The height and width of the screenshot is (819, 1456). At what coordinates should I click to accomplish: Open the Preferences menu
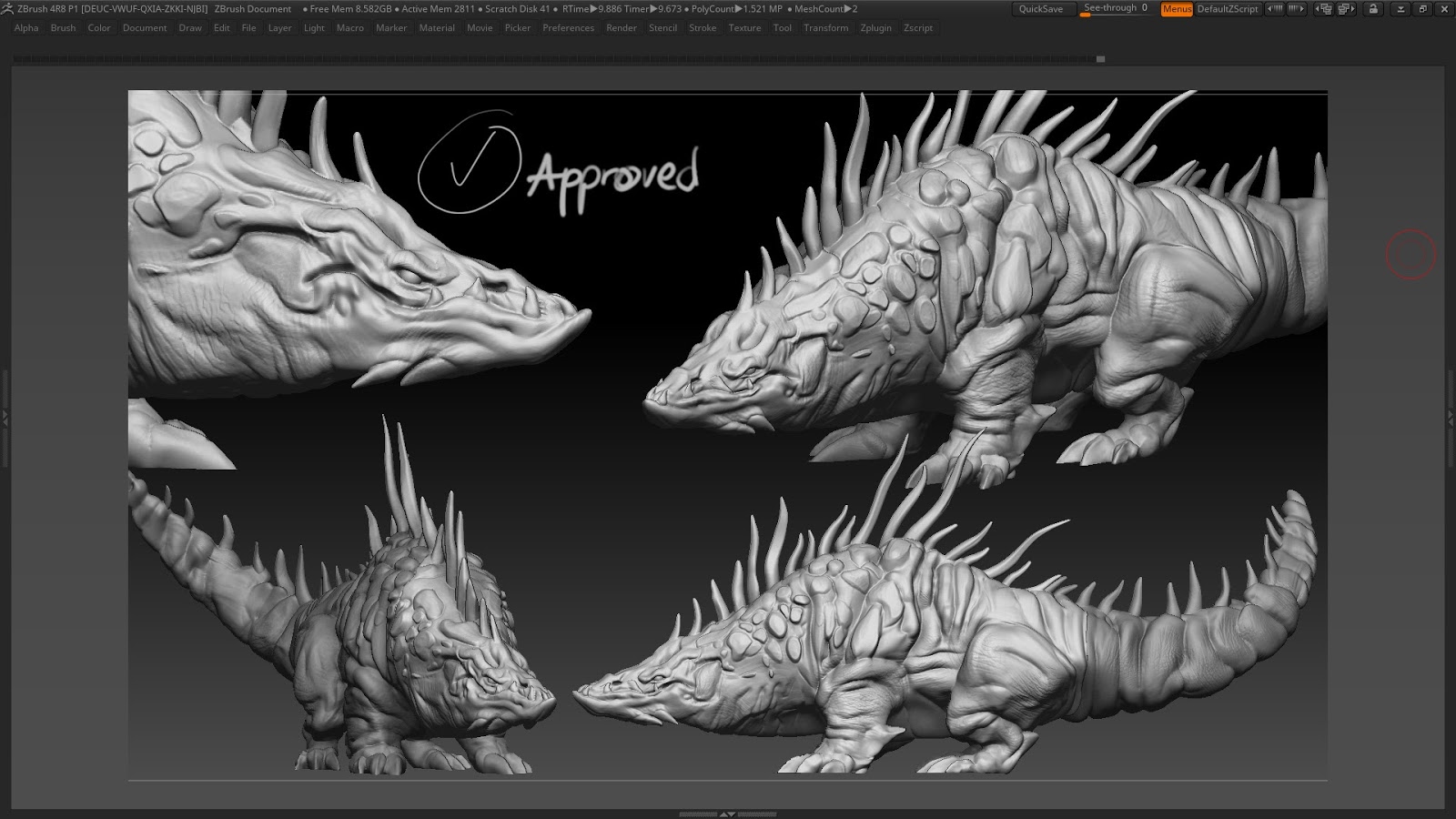568,28
